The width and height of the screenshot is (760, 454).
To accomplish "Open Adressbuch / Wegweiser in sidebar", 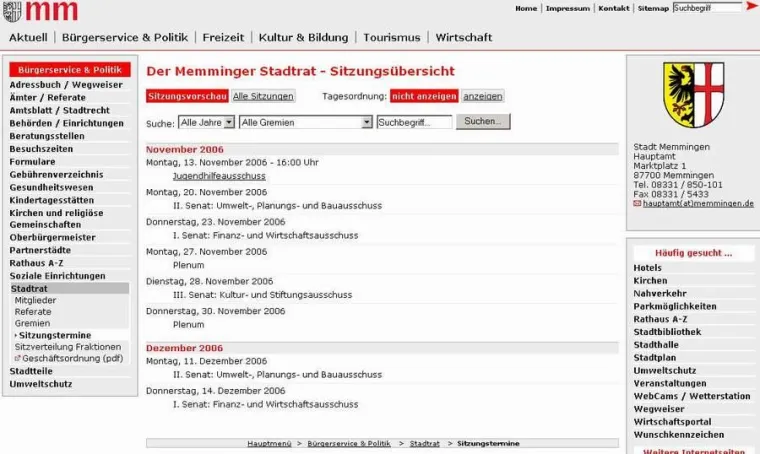I will click(x=66, y=85).
